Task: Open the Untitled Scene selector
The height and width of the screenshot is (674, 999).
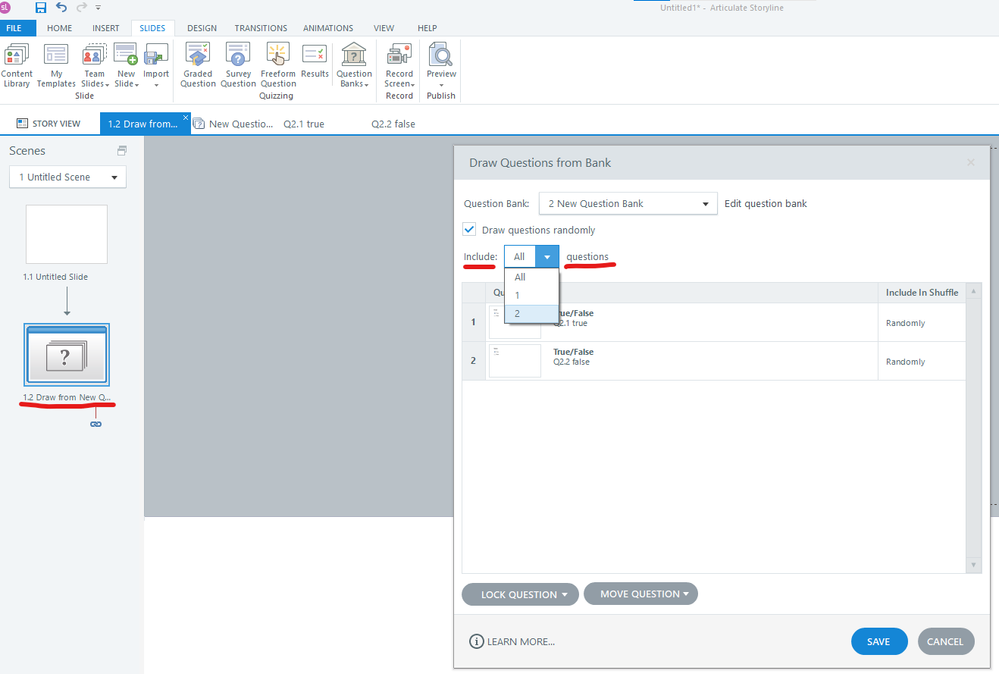Action: [x=68, y=177]
